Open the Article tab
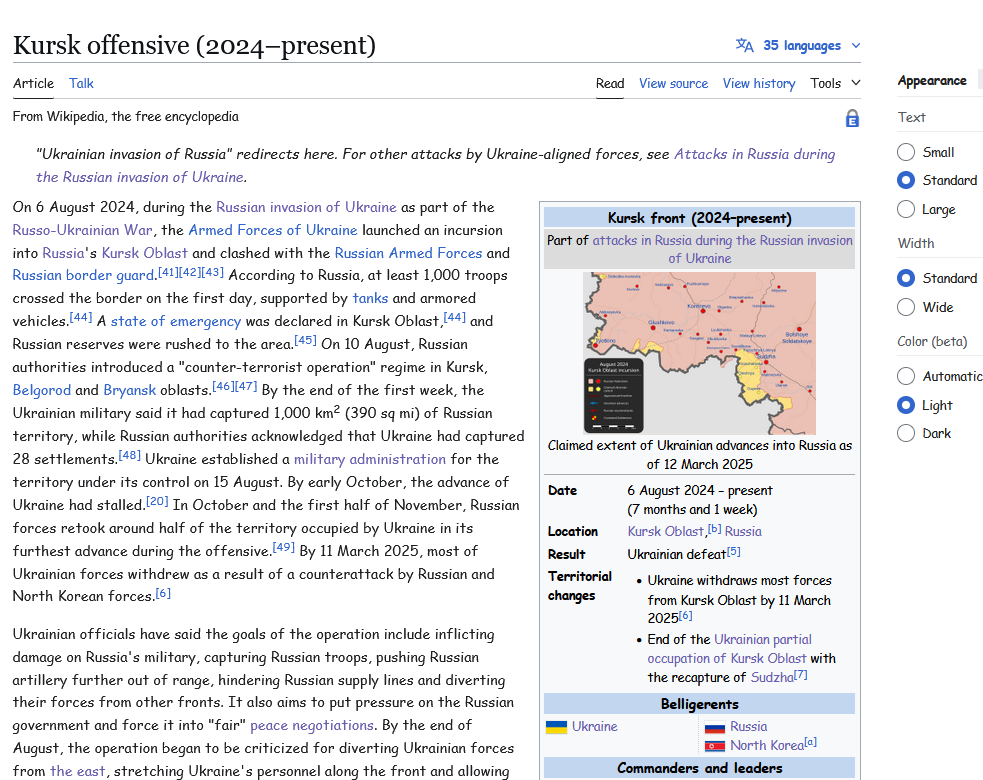This screenshot has width=983, height=780. (33, 83)
